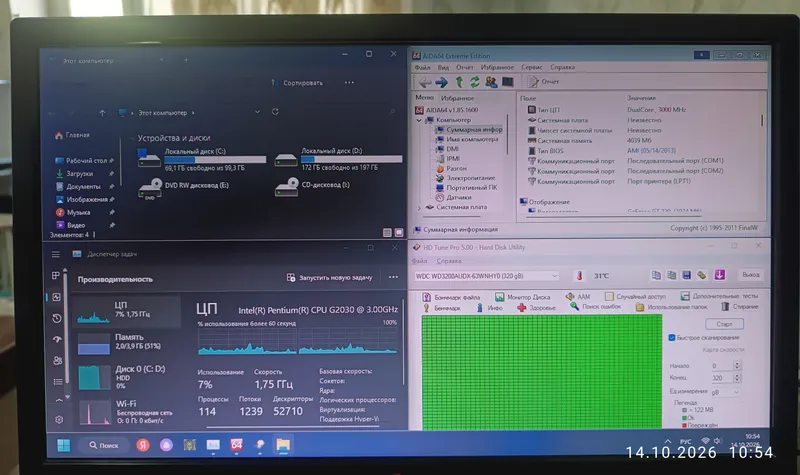The image size is (800, 475).
Task: Click Сортировать in the Explorer window
Action: pos(297,83)
